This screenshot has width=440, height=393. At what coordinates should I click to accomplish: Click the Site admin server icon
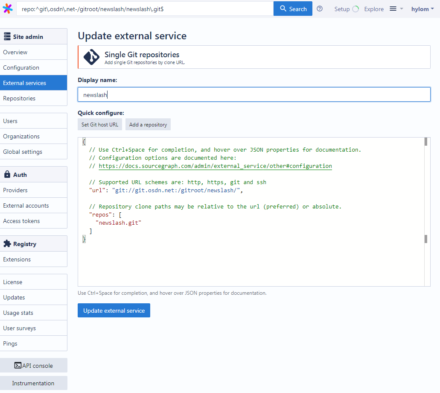[x=7, y=36]
